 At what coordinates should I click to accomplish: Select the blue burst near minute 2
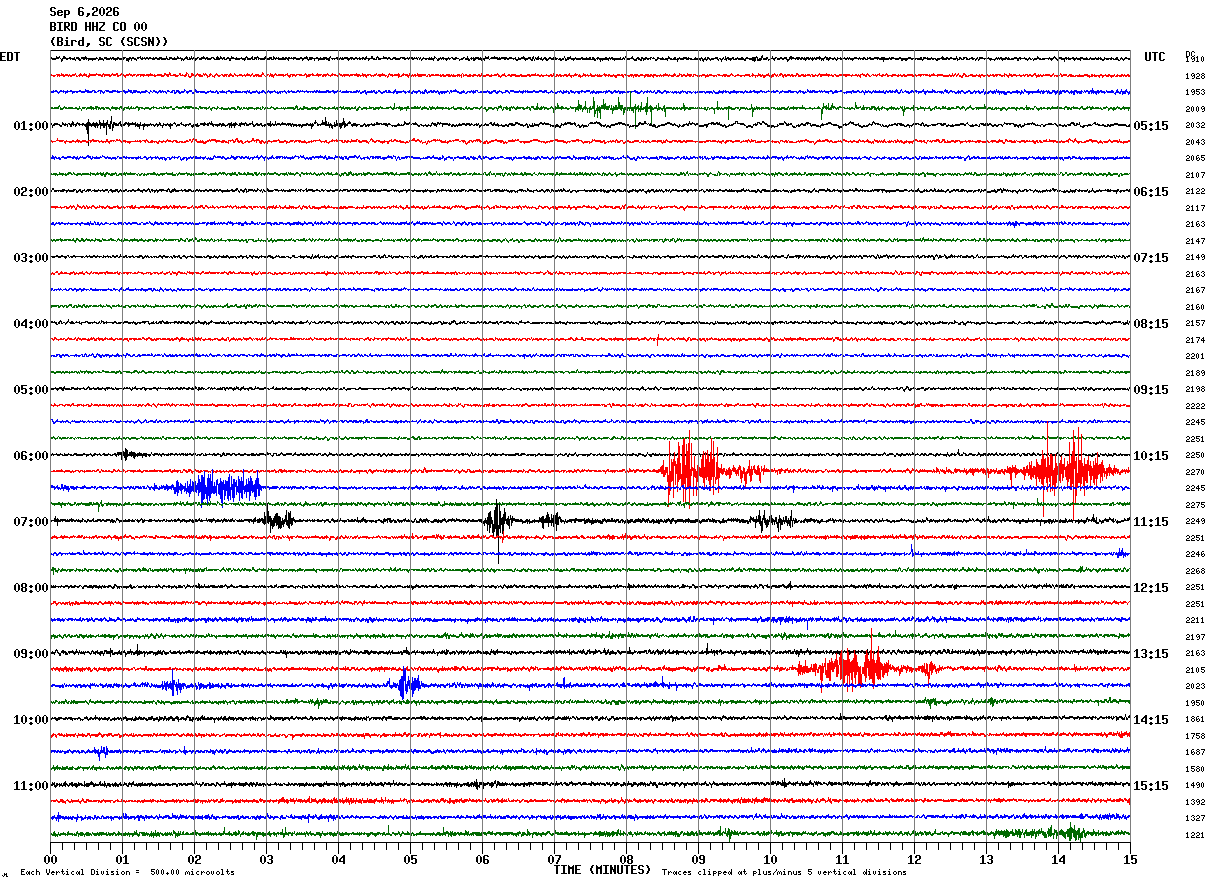click(x=218, y=487)
